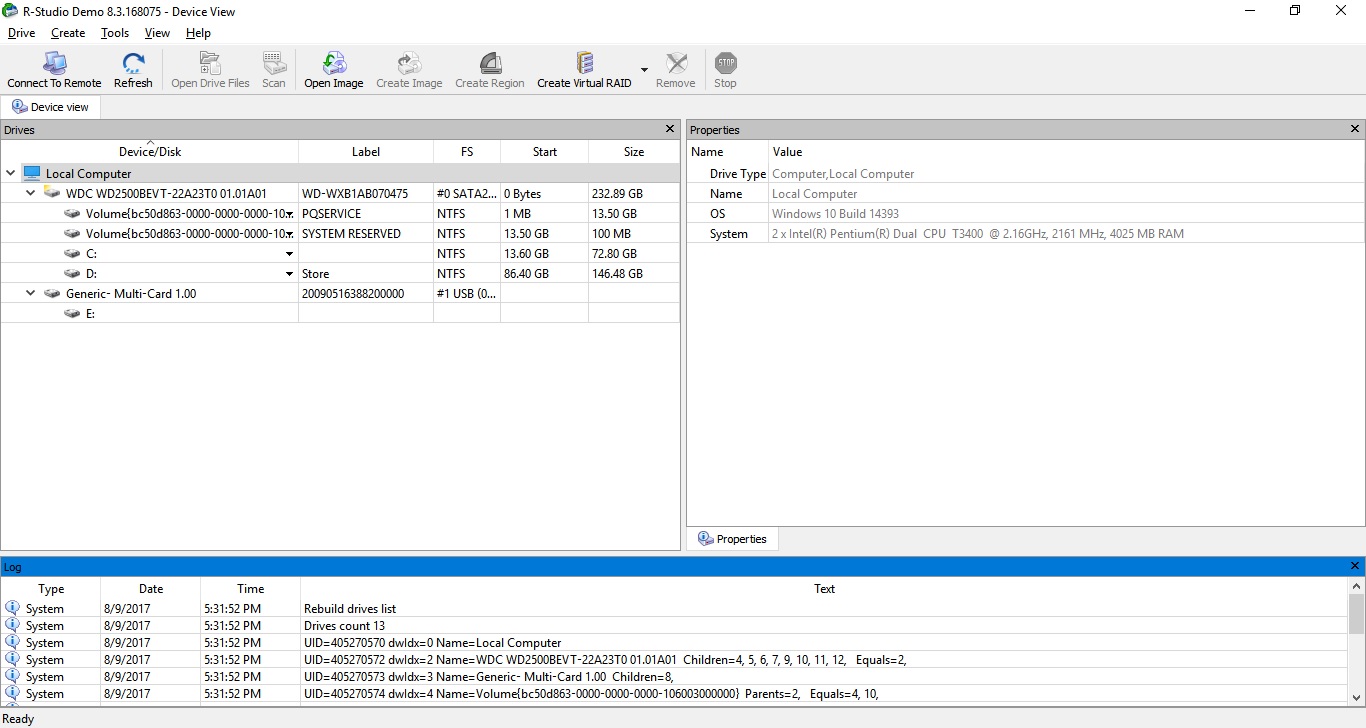The image size is (1366, 728).
Task: Open dropdown arrow on PQSERVICE volume row
Action: (290, 214)
